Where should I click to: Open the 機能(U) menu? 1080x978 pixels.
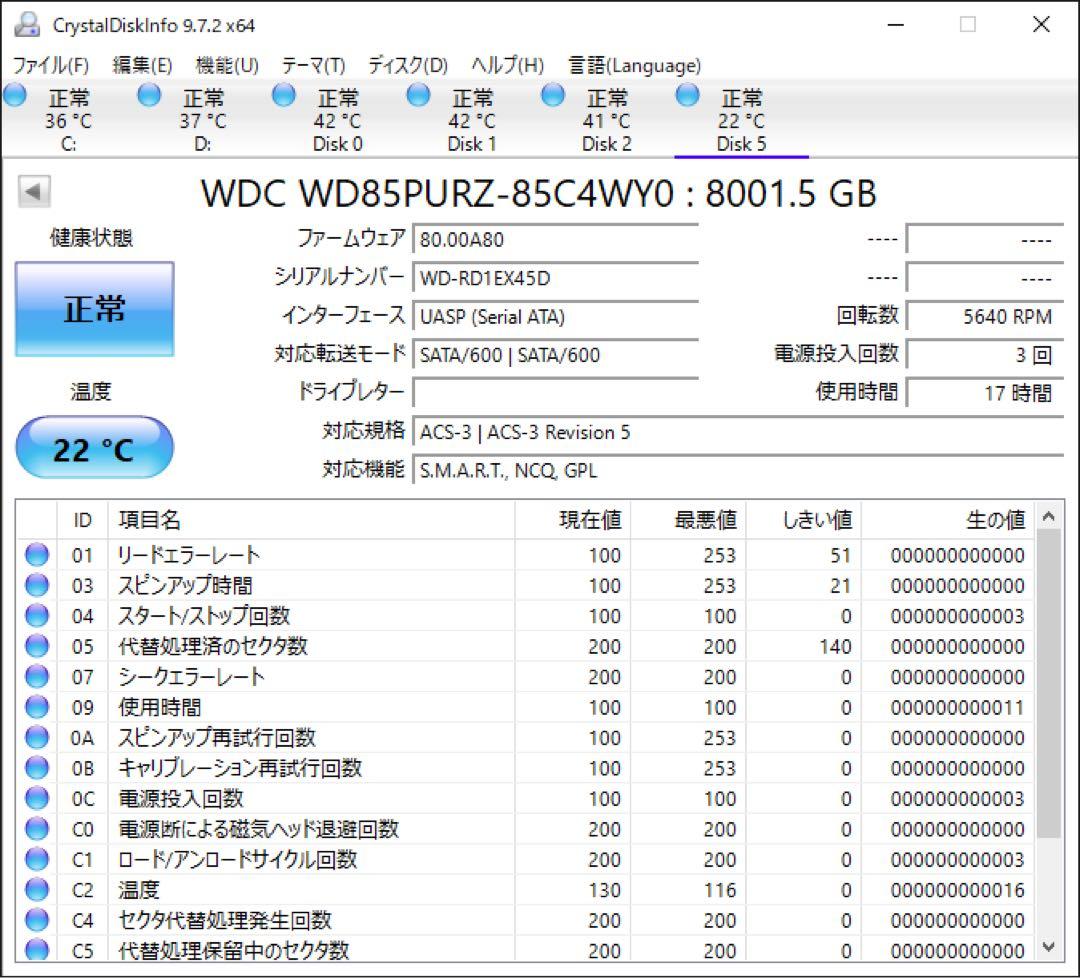[227, 65]
